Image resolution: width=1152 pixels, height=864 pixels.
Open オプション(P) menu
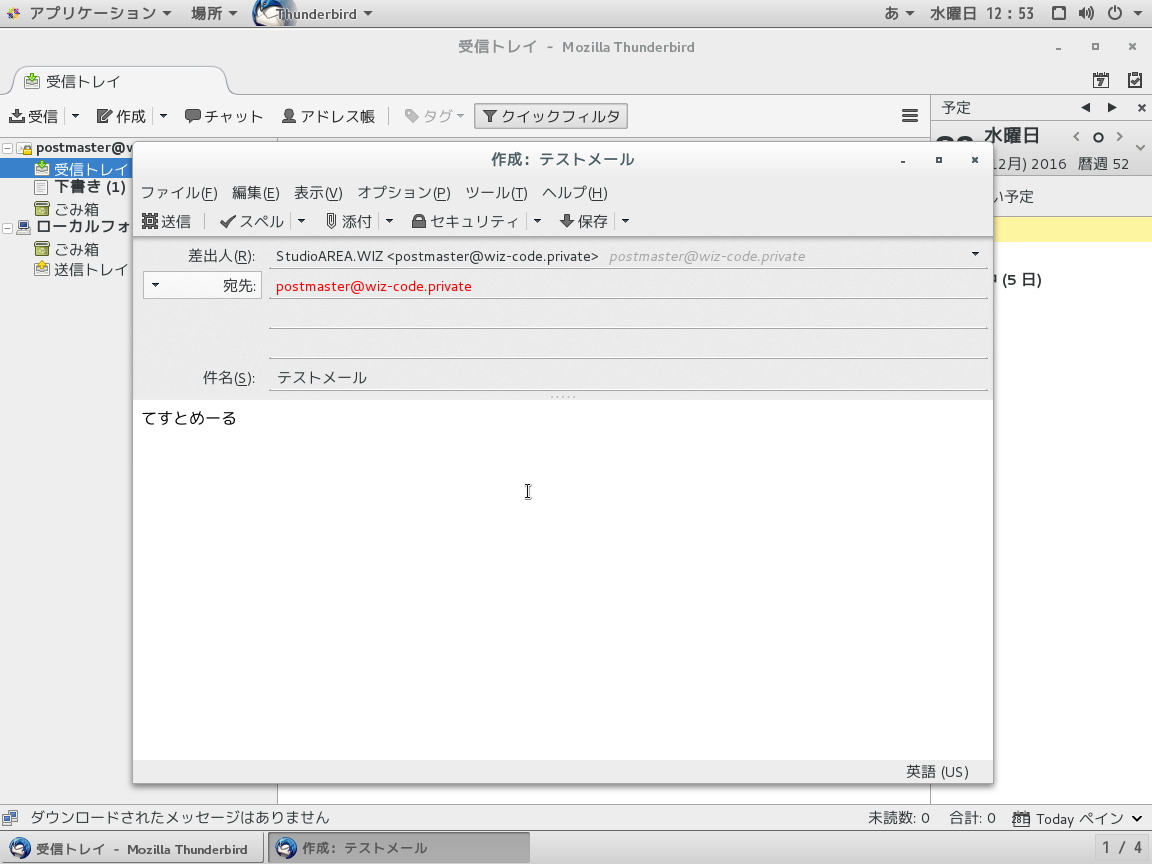pos(404,192)
